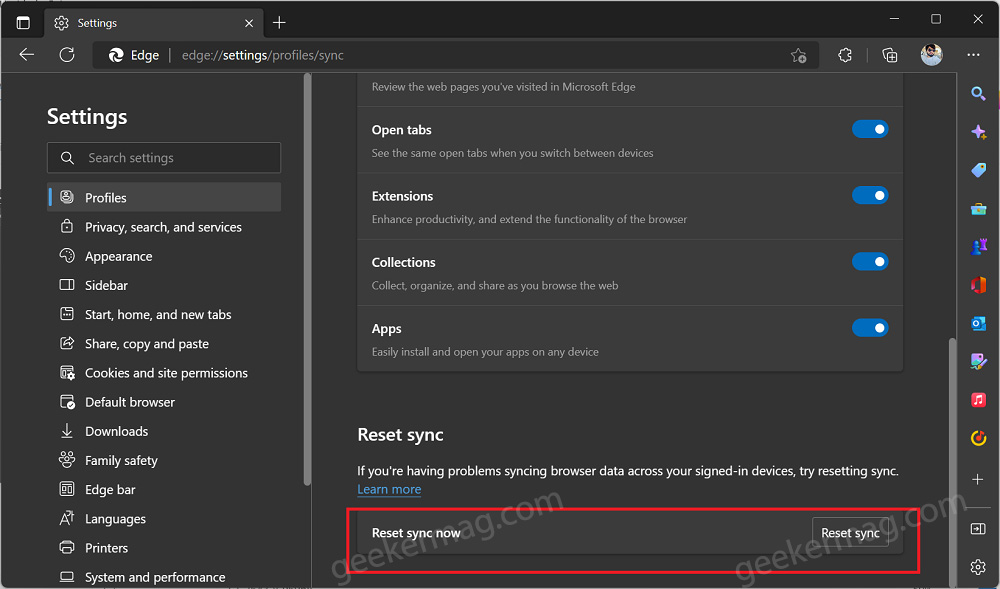Open Start, home, and new tabs settings
The image size is (1000, 589).
pyautogui.click(x=164, y=315)
